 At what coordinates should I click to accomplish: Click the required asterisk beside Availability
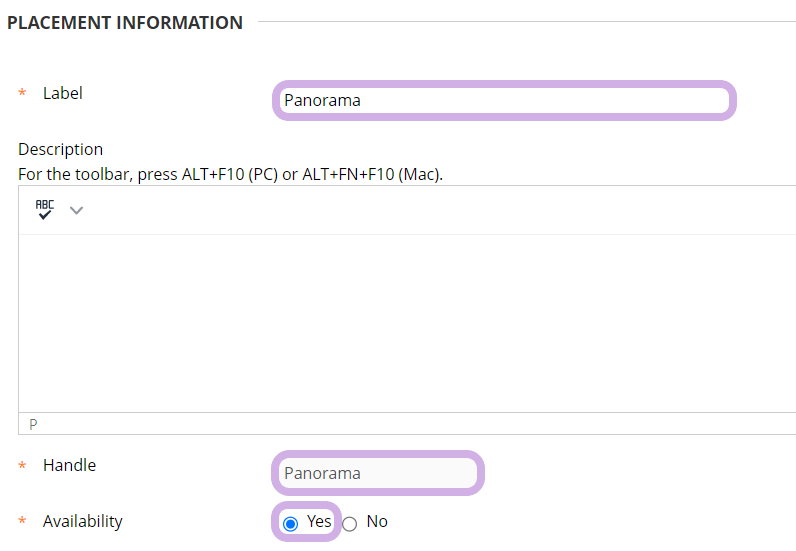23,522
